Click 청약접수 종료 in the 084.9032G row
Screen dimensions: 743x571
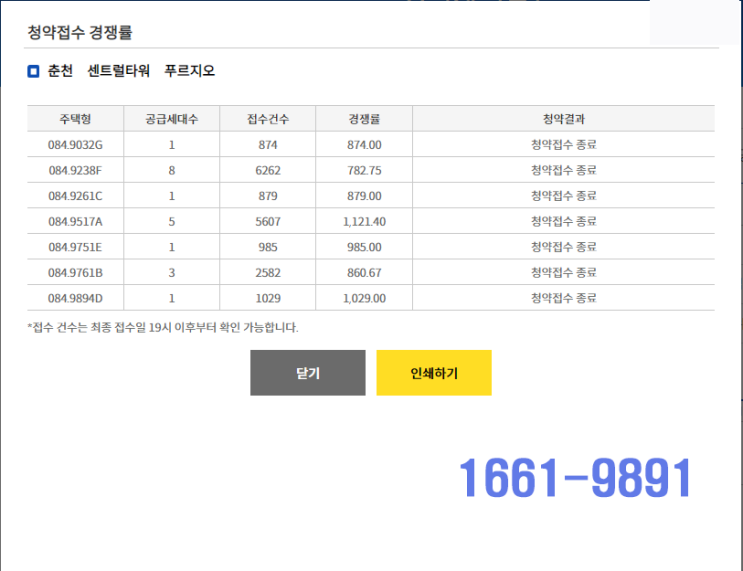pos(563,145)
